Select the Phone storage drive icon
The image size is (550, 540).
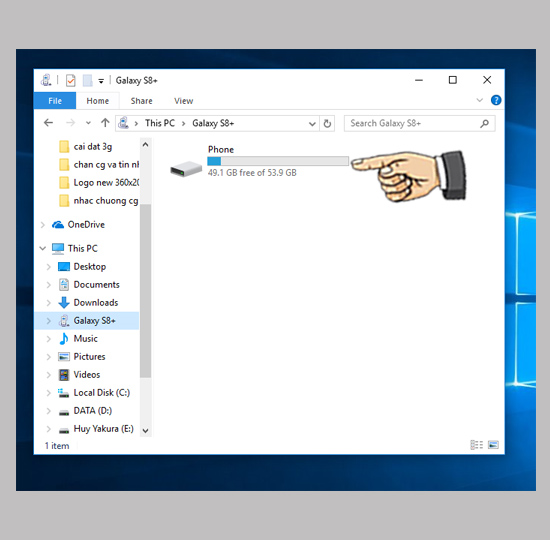(x=186, y=168)
